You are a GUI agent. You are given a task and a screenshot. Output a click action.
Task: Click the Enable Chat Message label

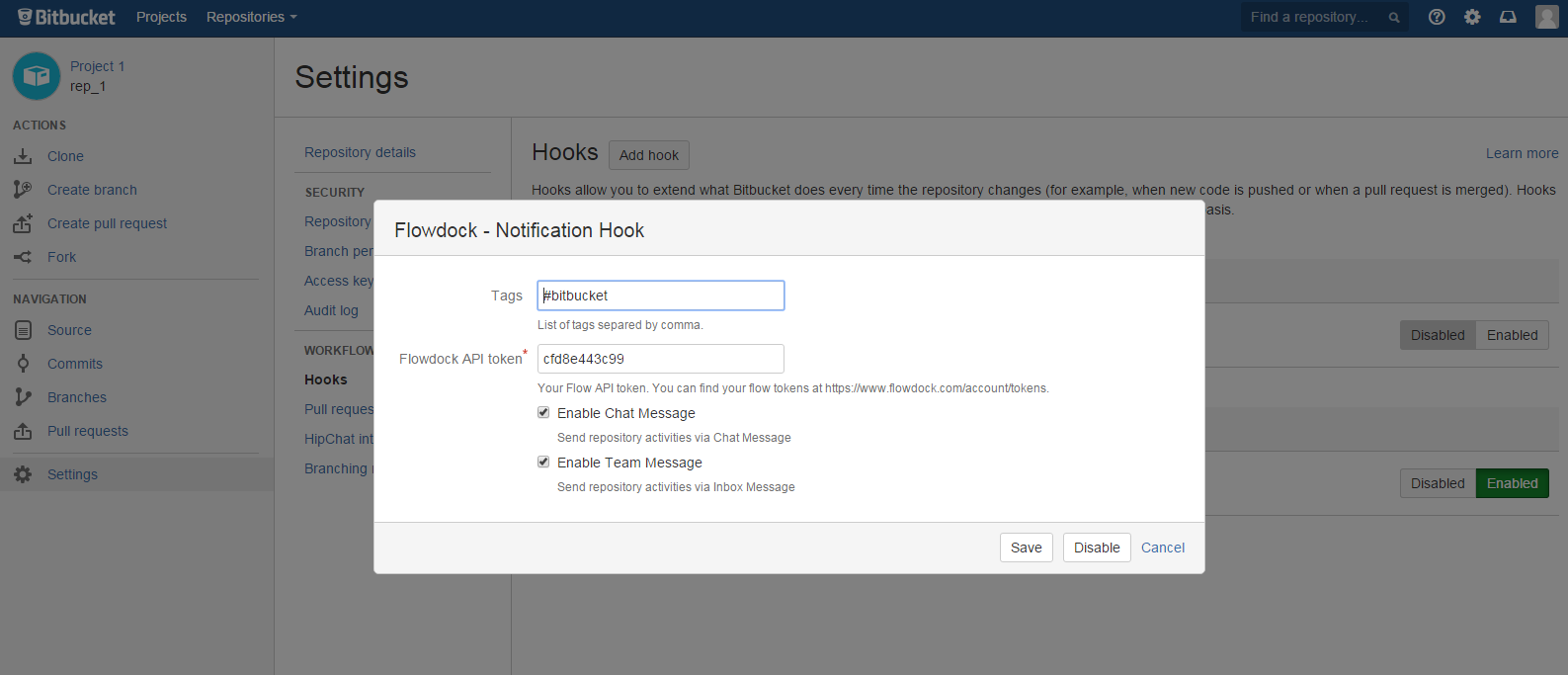[x=626, y=413]
